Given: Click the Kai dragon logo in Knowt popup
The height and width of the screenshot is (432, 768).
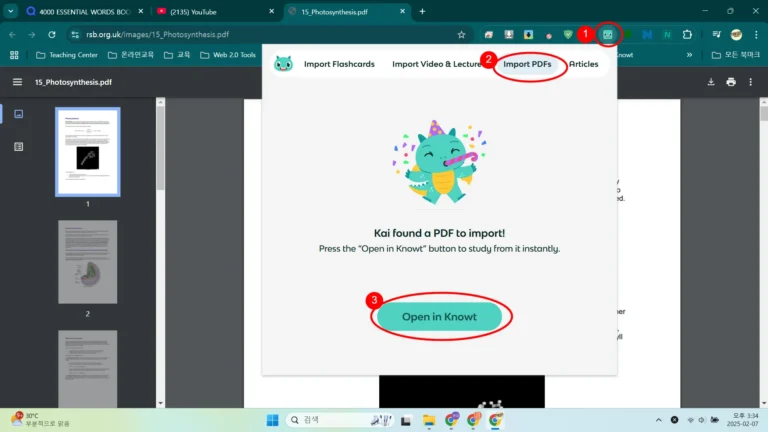Looking at the screenshot, I should [x=283, y=64].
